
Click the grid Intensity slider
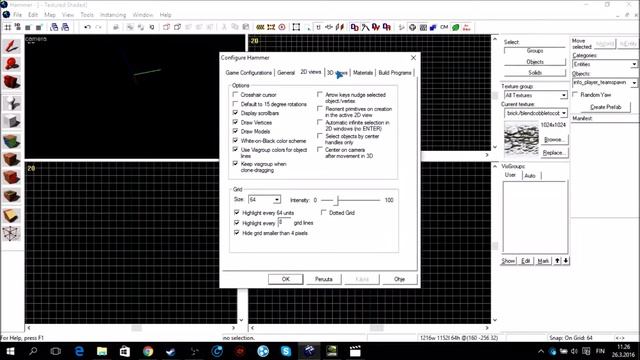coord(350,200)
